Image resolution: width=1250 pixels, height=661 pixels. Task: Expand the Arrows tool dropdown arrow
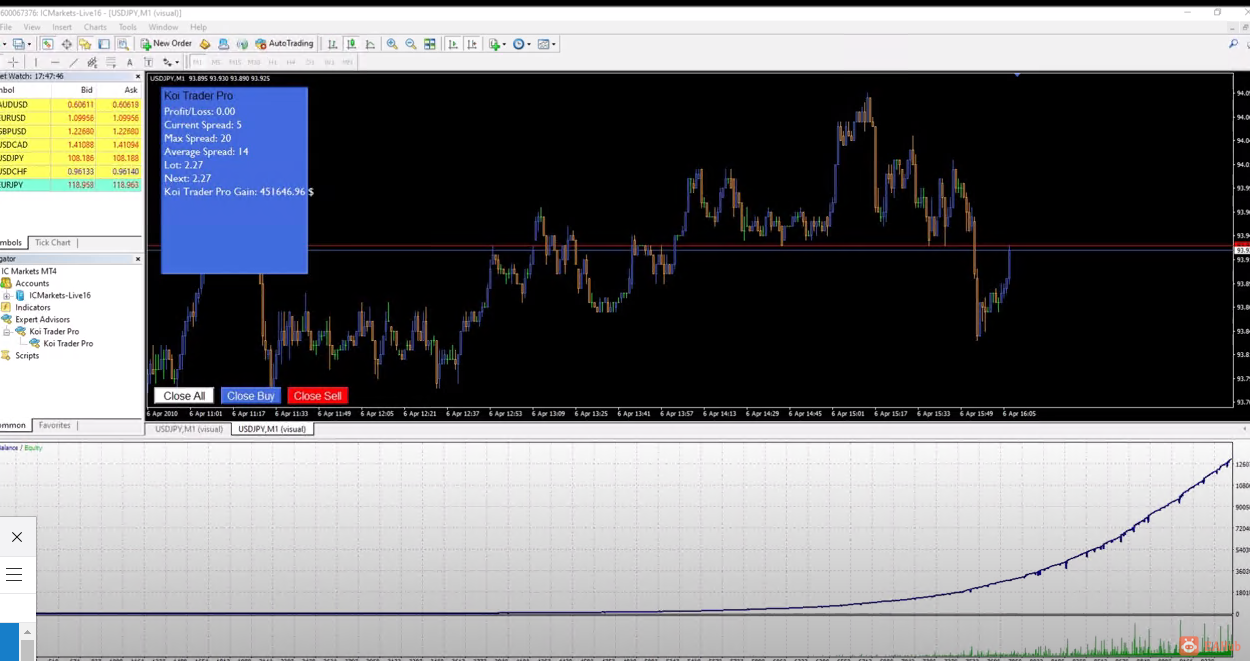[177, 63]
